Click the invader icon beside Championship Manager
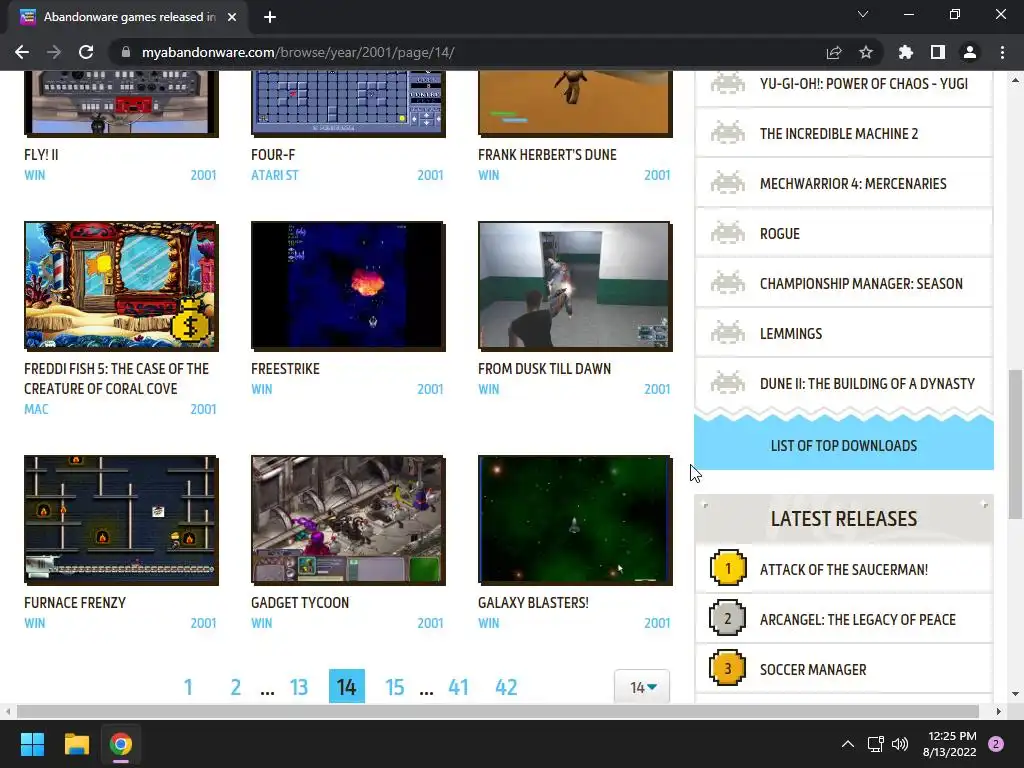Viewport: 1024px width, 768px height. point(728,283)
